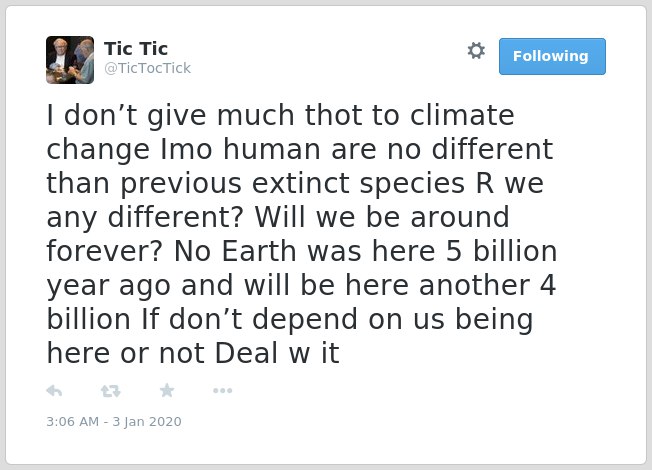Unfollow using the Following button
The height and width of the screenshot is (470, 652).
[552, 56]
